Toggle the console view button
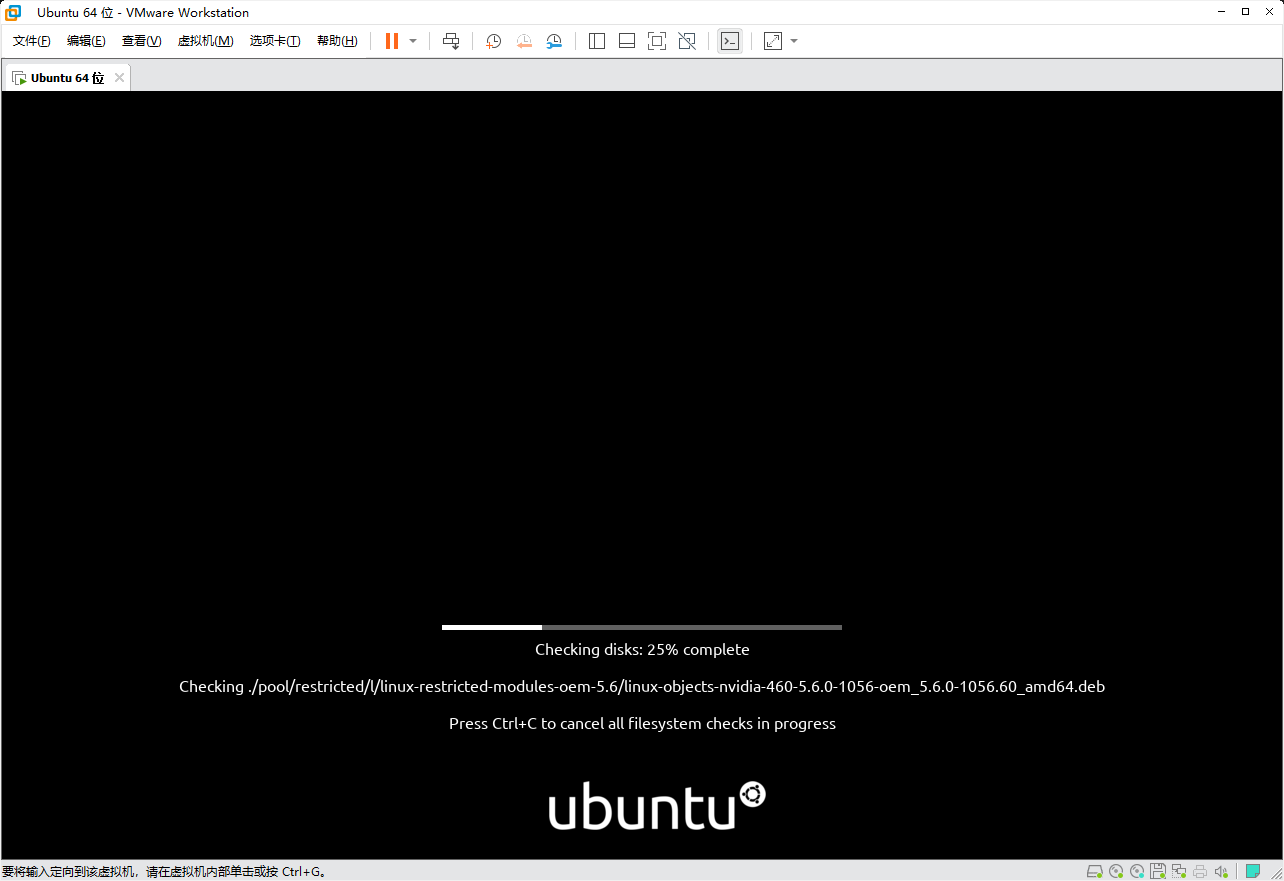The image size is (1284, 881). click(x=730, y=41)
